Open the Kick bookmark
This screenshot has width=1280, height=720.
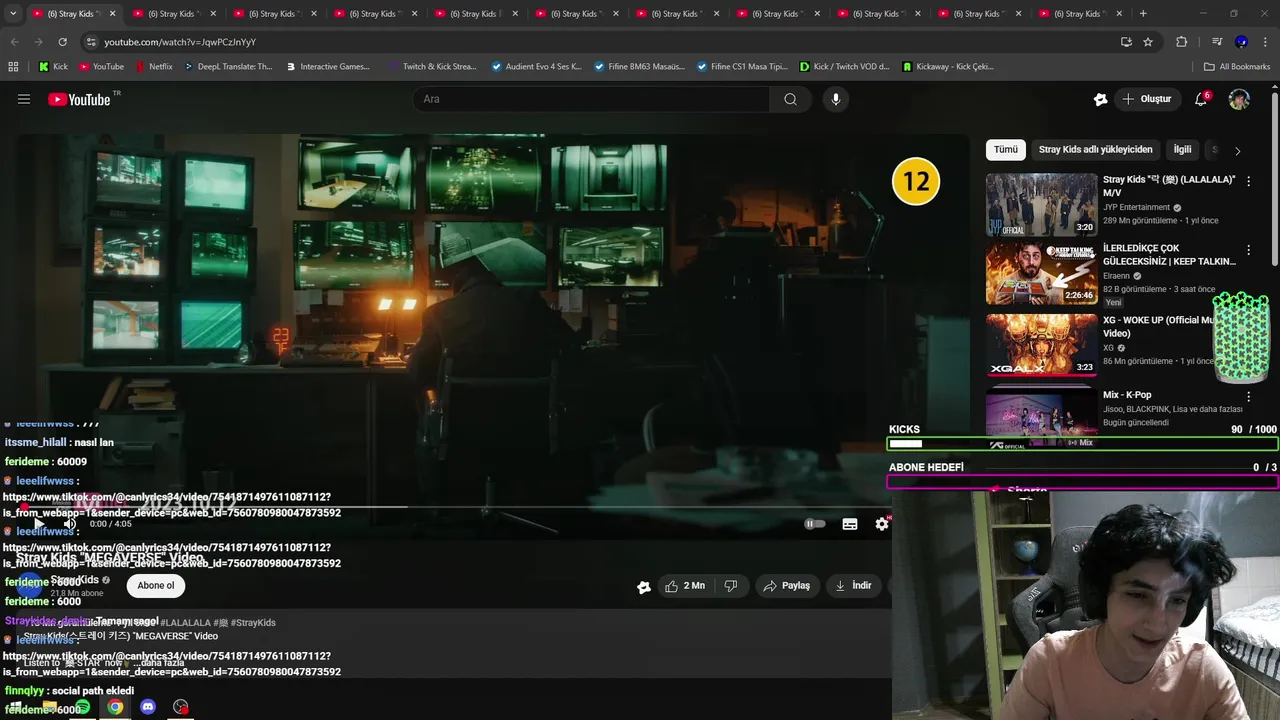(53, 67)
